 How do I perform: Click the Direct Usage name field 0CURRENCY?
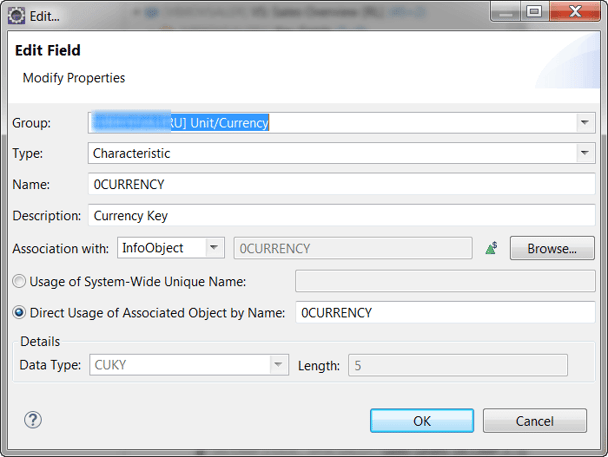point(445,312)
